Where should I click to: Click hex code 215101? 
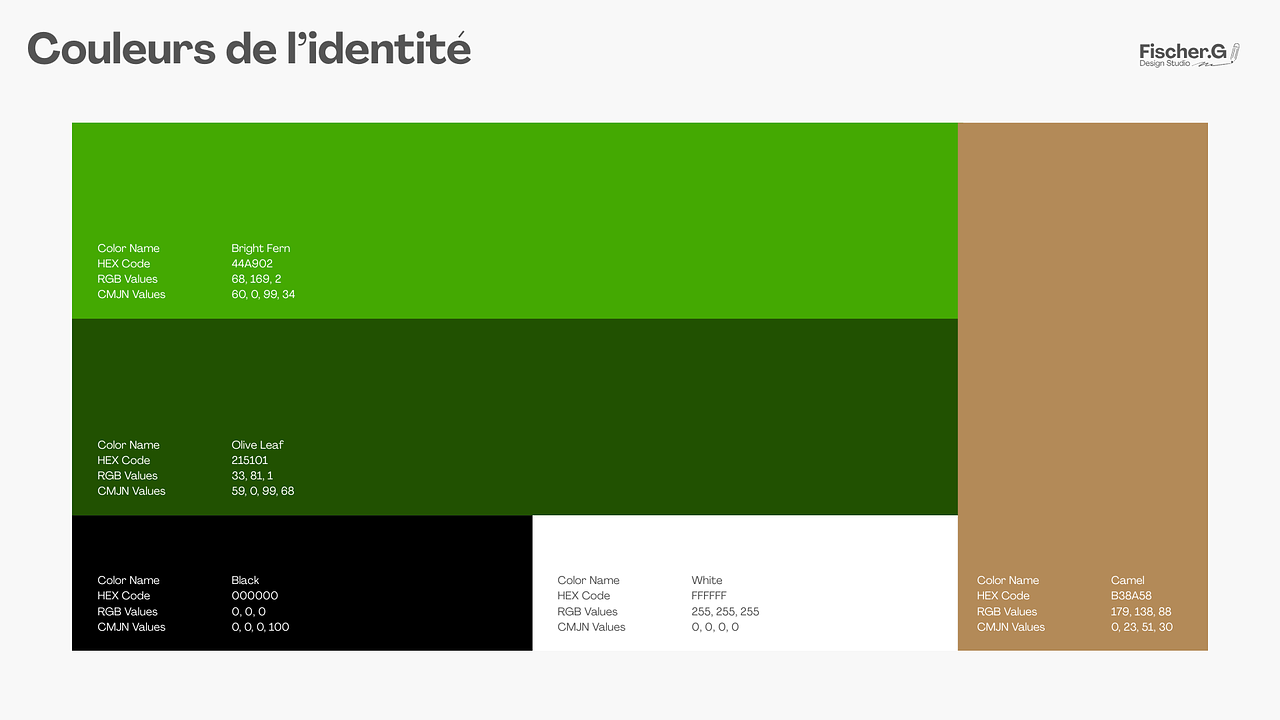[x=250, y=461]
